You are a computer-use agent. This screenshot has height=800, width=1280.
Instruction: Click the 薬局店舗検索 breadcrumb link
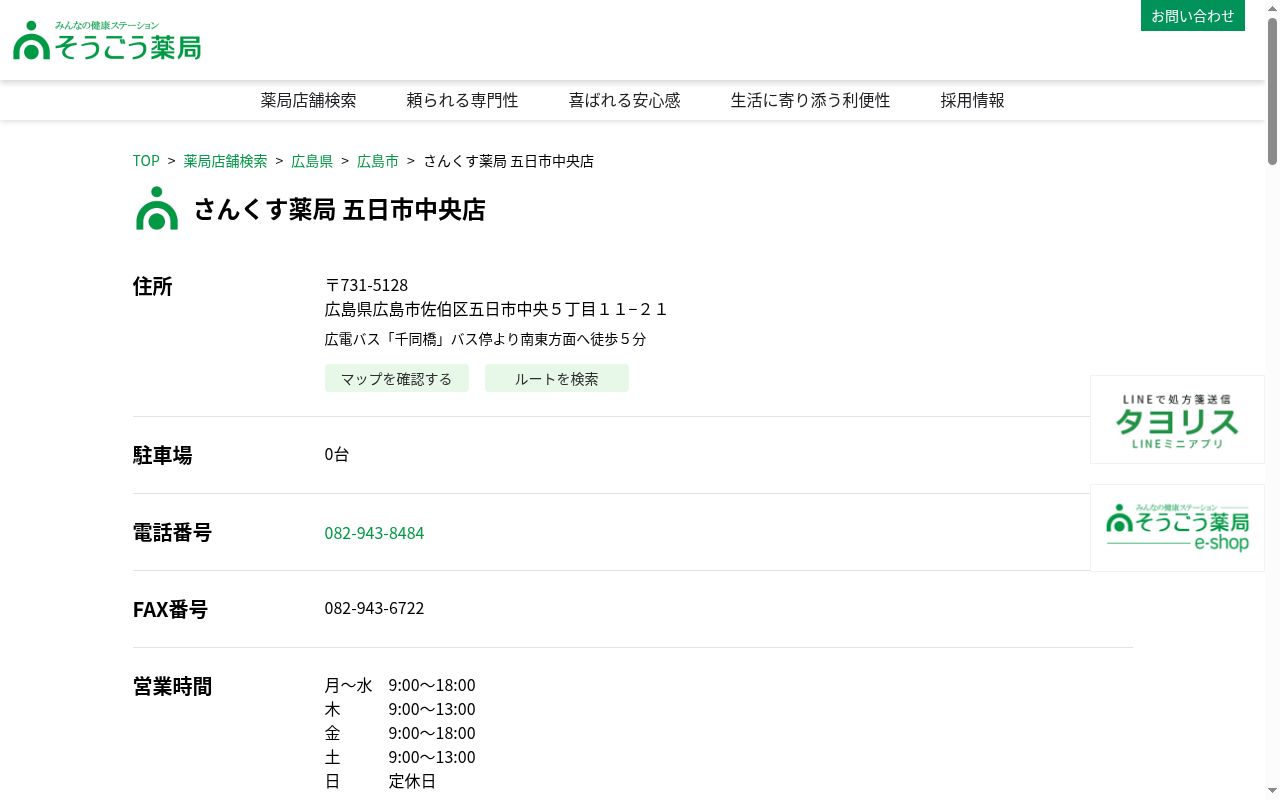pos(225,161)
